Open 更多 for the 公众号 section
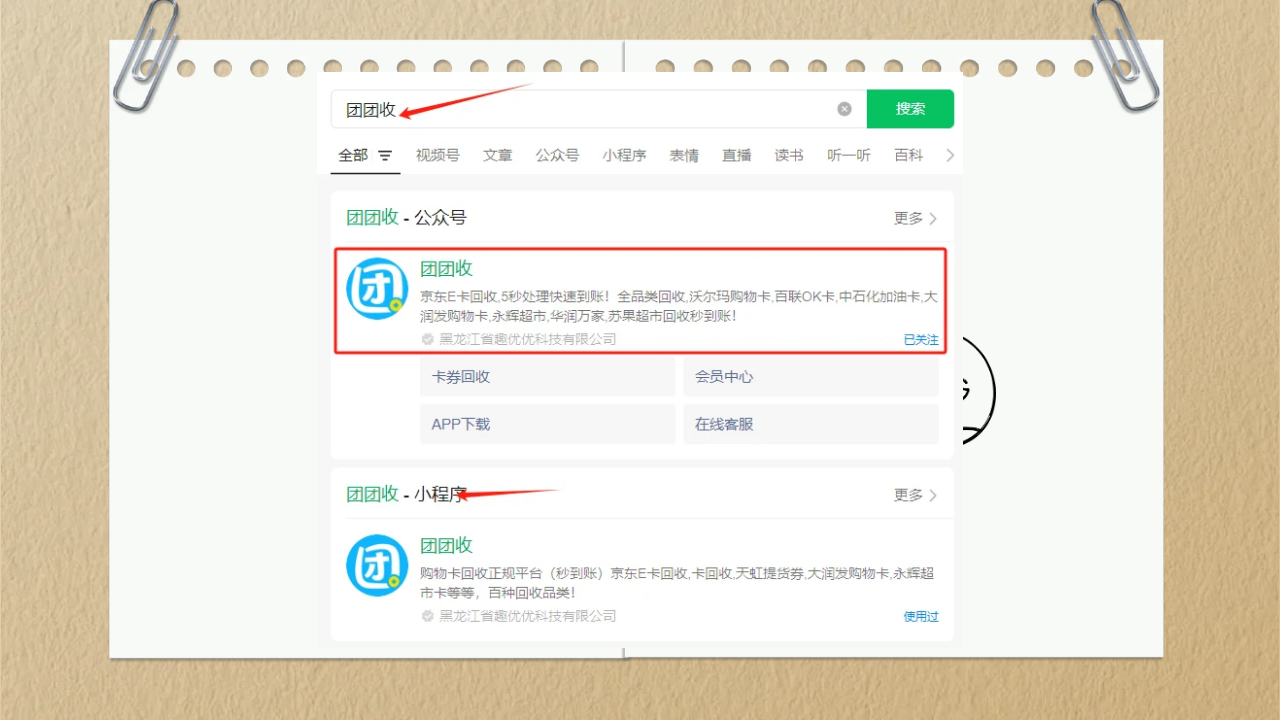1280x720 pixels. pyautogui.click(x=915, y=218)
